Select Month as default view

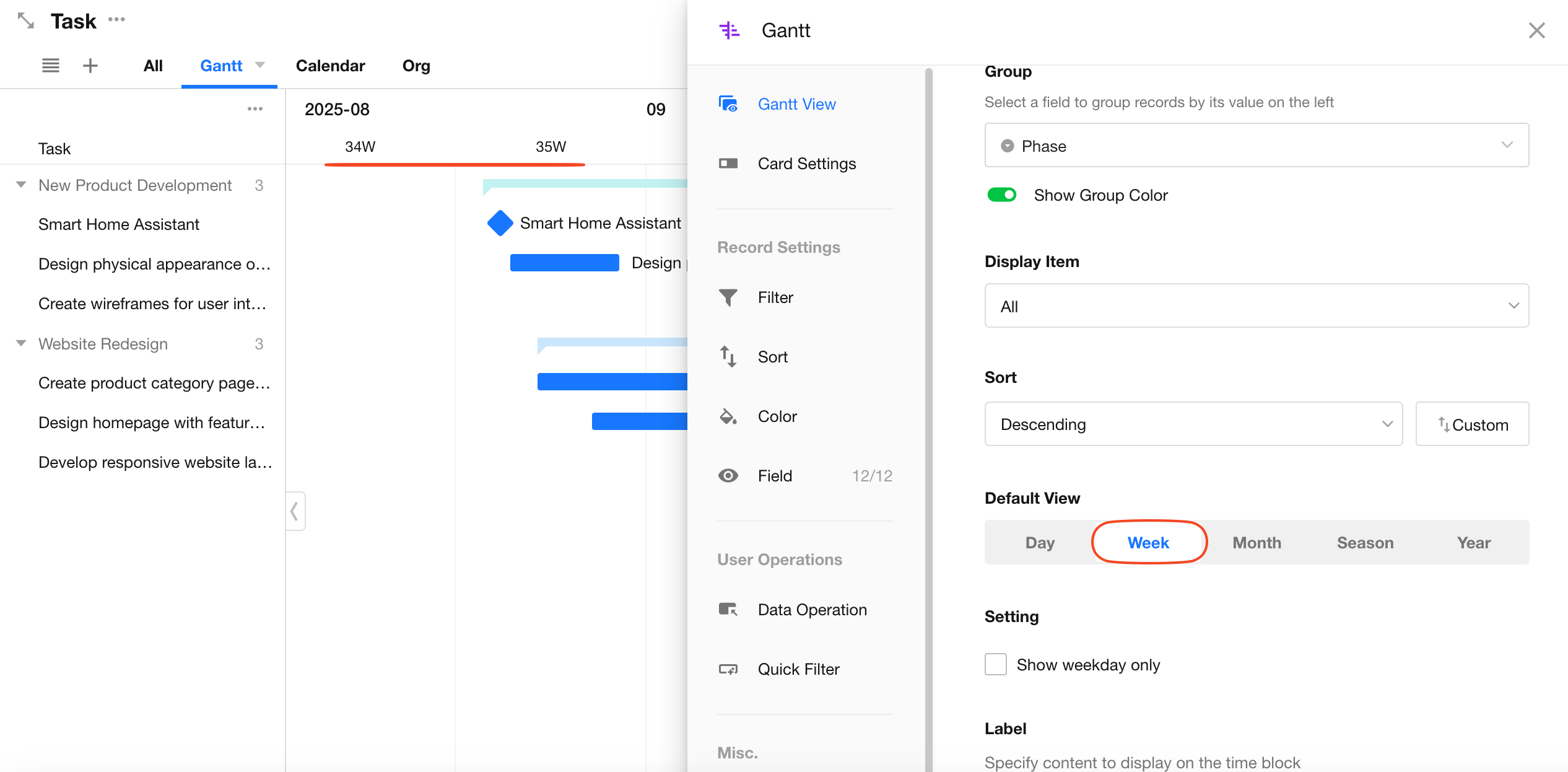coord(1257,543)
